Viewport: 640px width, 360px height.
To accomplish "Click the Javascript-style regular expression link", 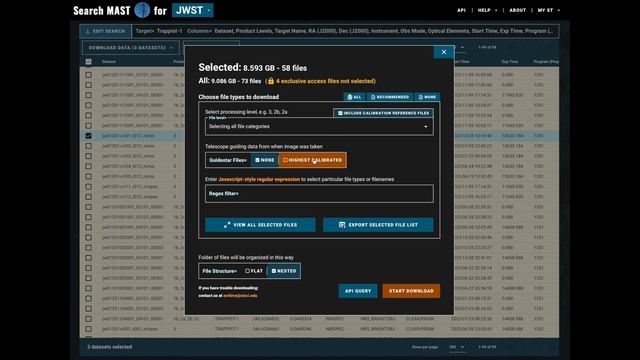I will [x=259, y=179].
